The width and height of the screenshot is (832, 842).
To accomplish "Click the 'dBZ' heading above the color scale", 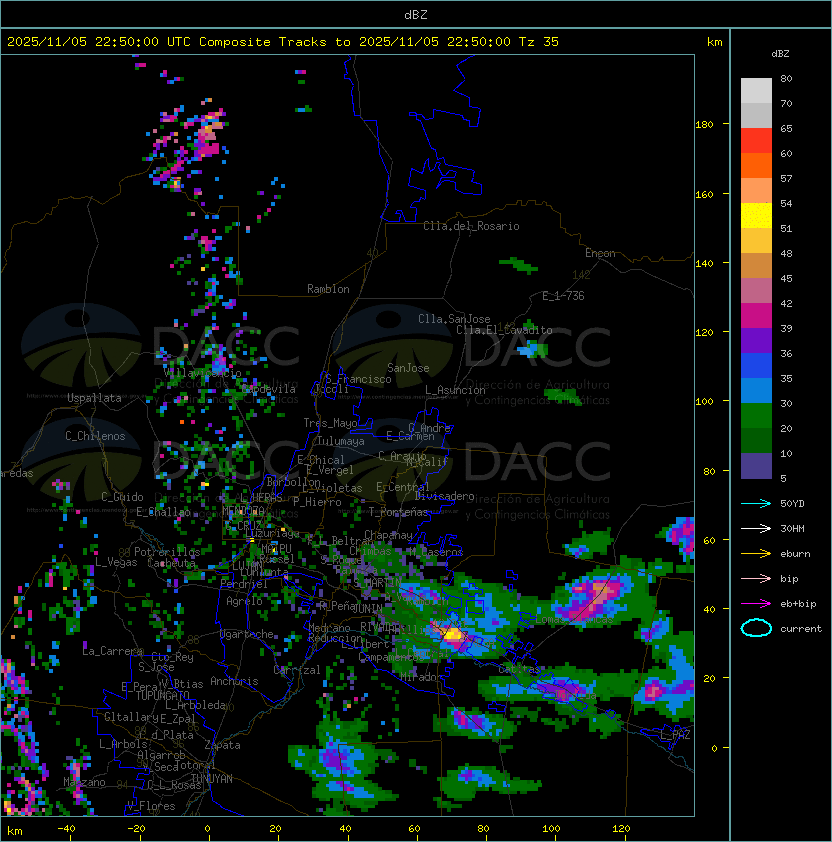I will point(780,54).
